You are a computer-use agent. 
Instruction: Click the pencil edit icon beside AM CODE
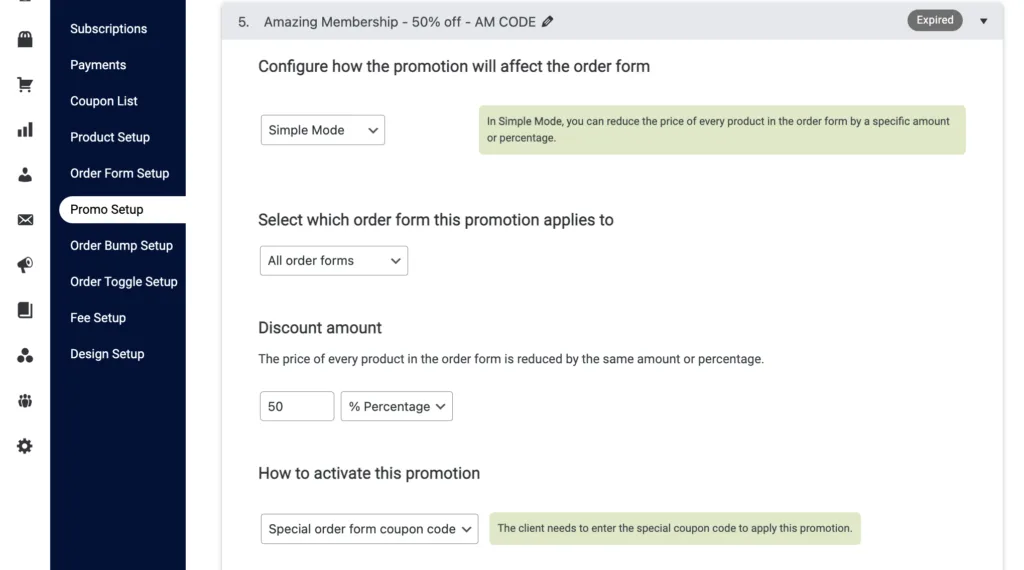[x=547, y=22]
